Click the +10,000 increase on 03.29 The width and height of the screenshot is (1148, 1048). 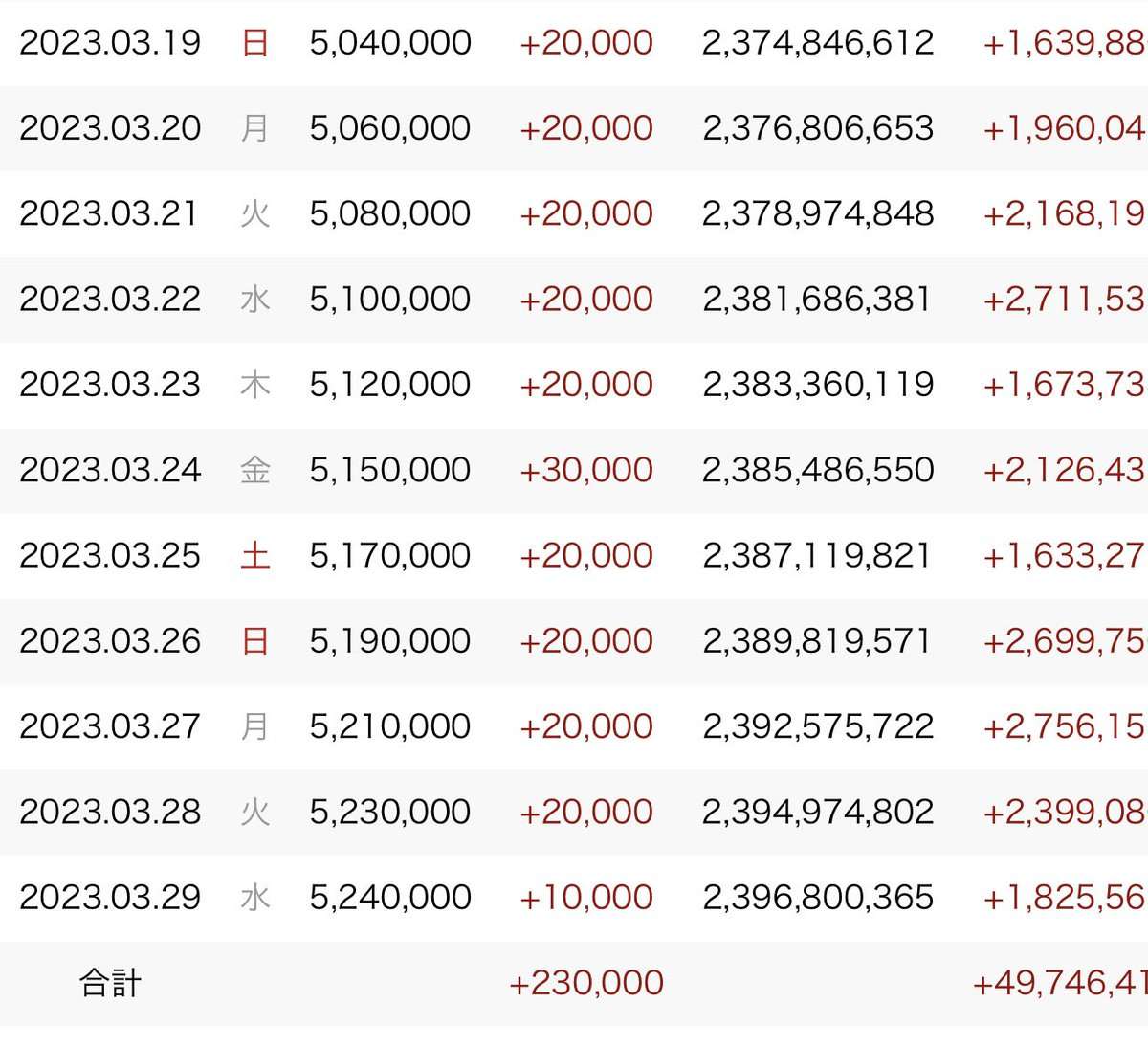585,897
